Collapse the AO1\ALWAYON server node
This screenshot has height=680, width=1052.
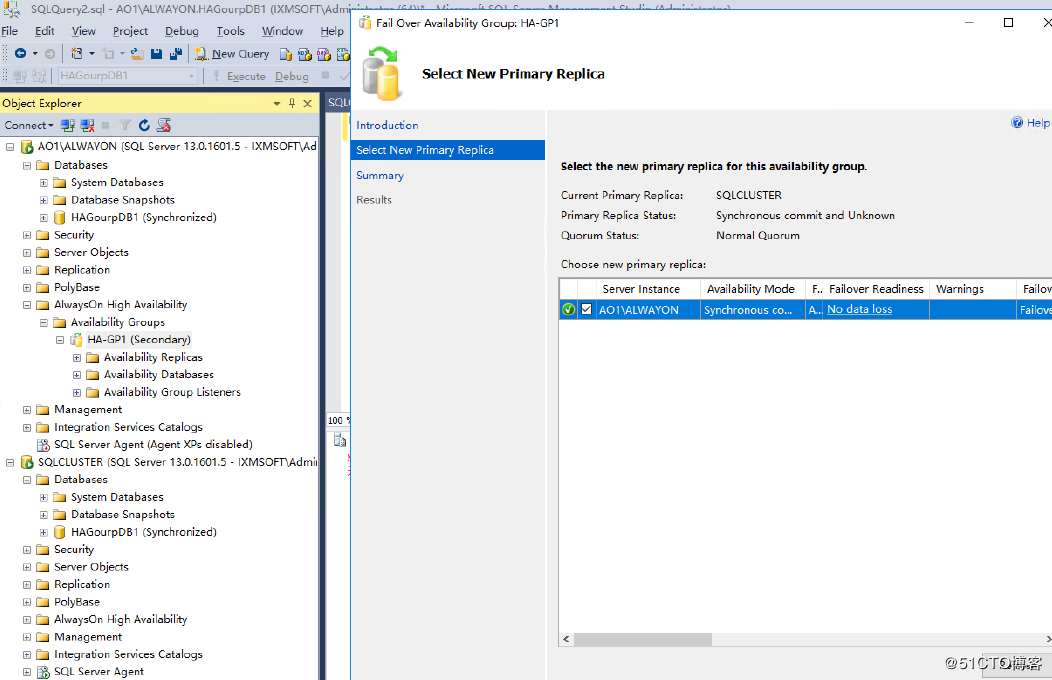10,146
